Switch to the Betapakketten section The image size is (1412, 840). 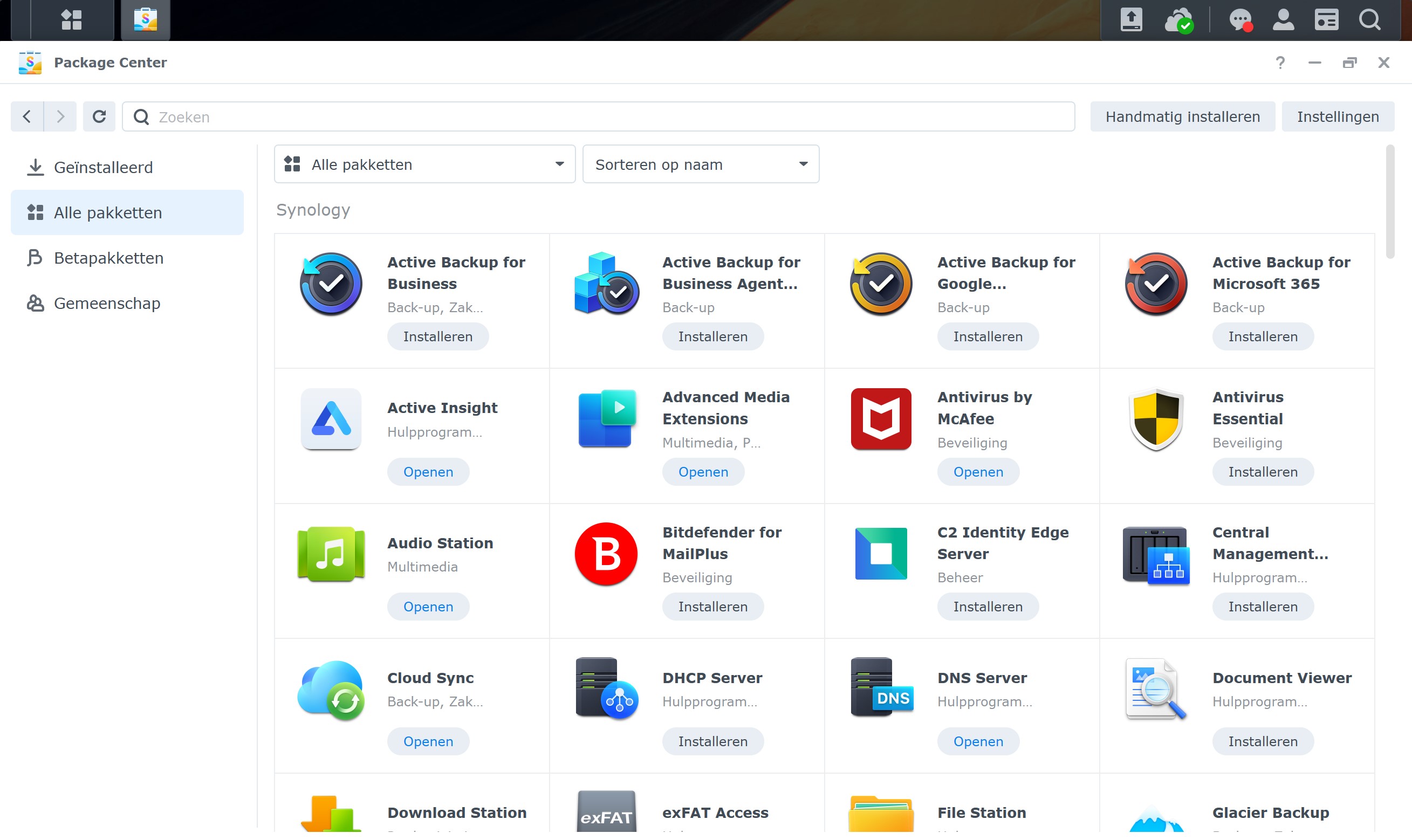pos(108,258)
